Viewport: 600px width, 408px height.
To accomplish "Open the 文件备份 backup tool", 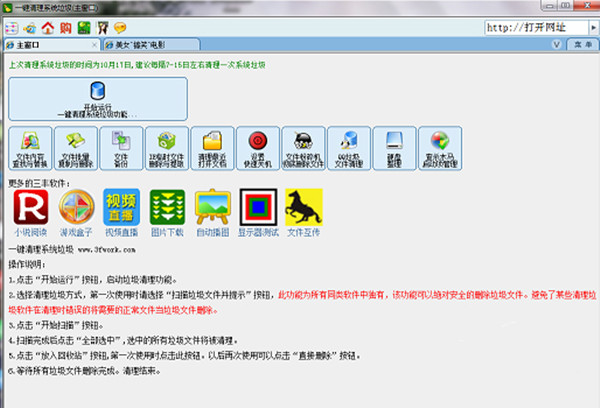I will pos(121,149).
